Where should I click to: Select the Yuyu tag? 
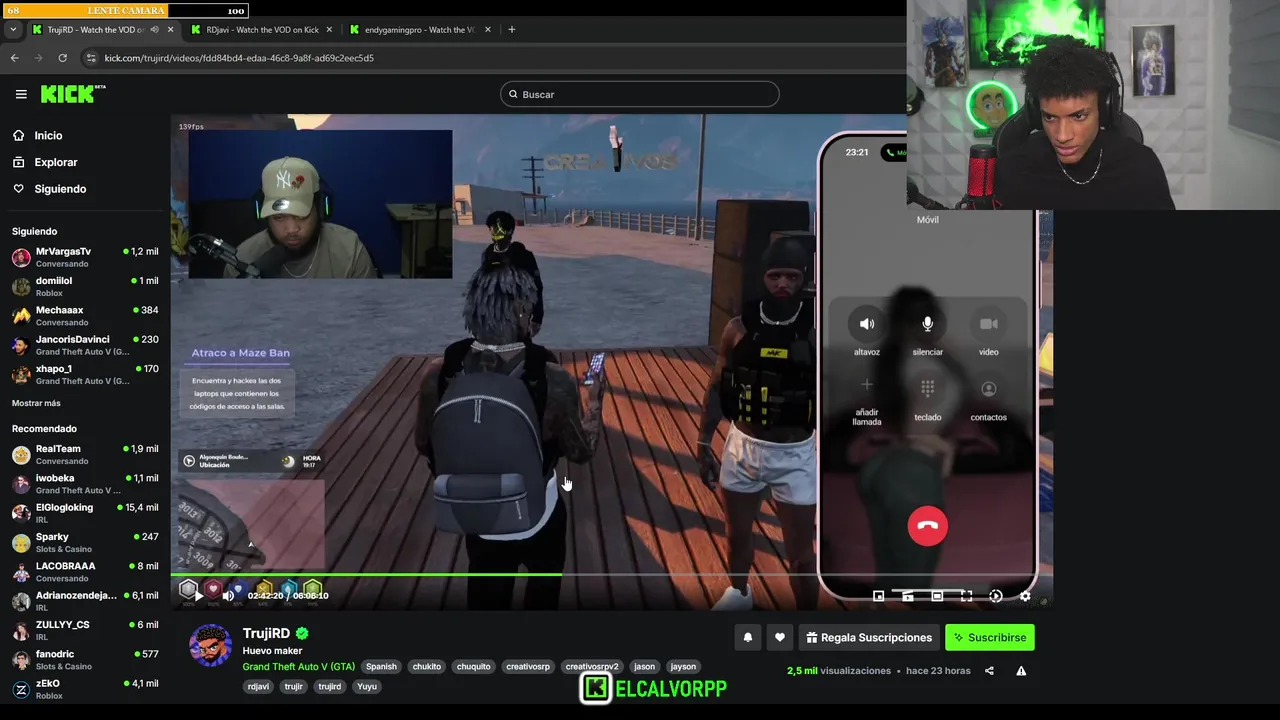point(367,687)
